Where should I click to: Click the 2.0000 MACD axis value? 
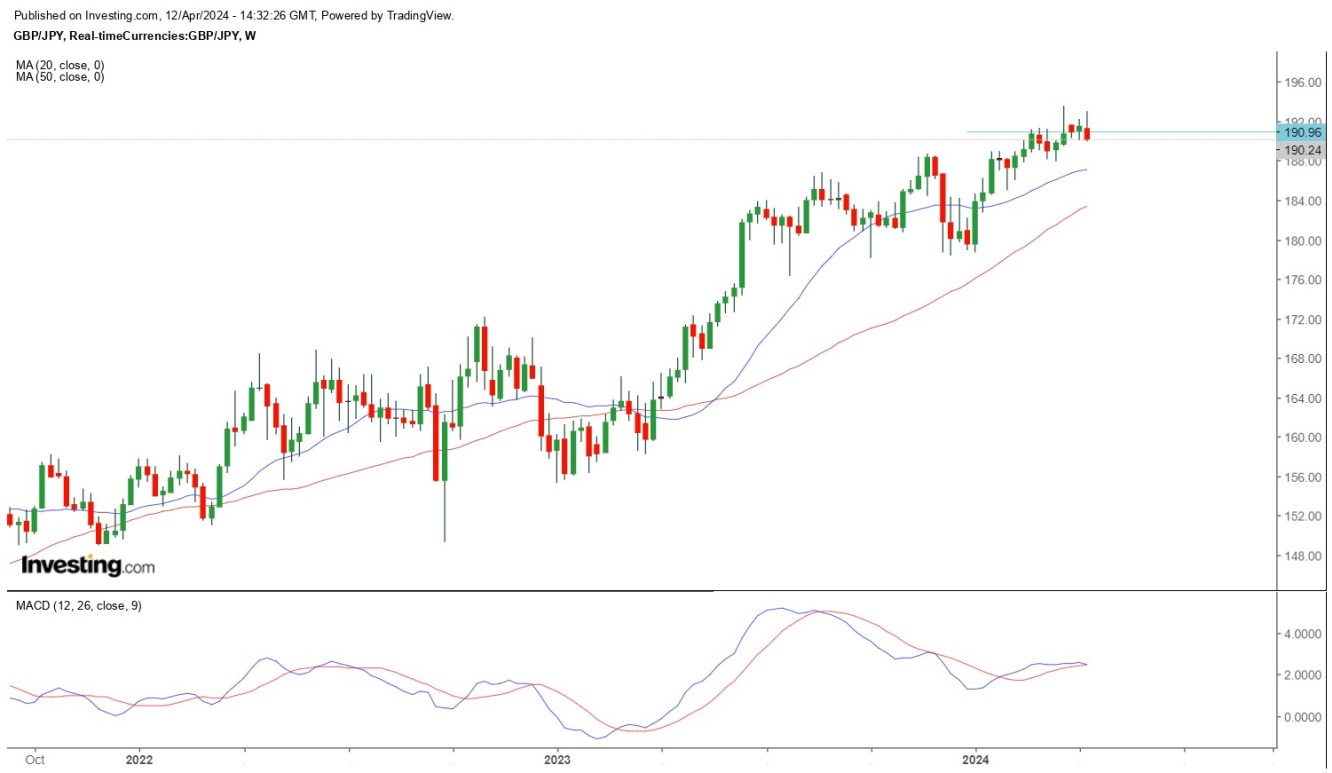(x=1303, y=676)
